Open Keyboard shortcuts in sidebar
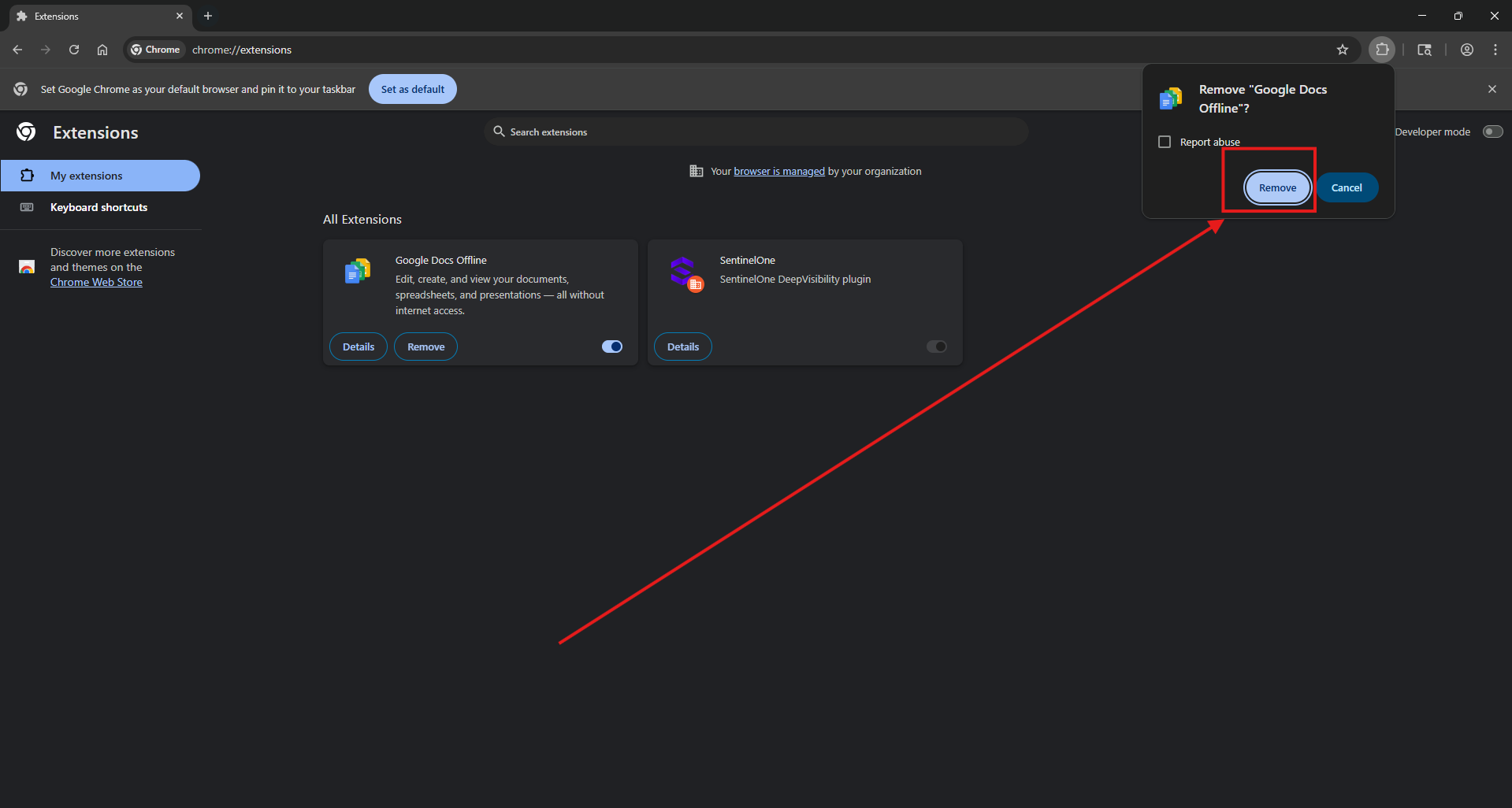Screen dimensions: 1512x808 pos(100,207)
